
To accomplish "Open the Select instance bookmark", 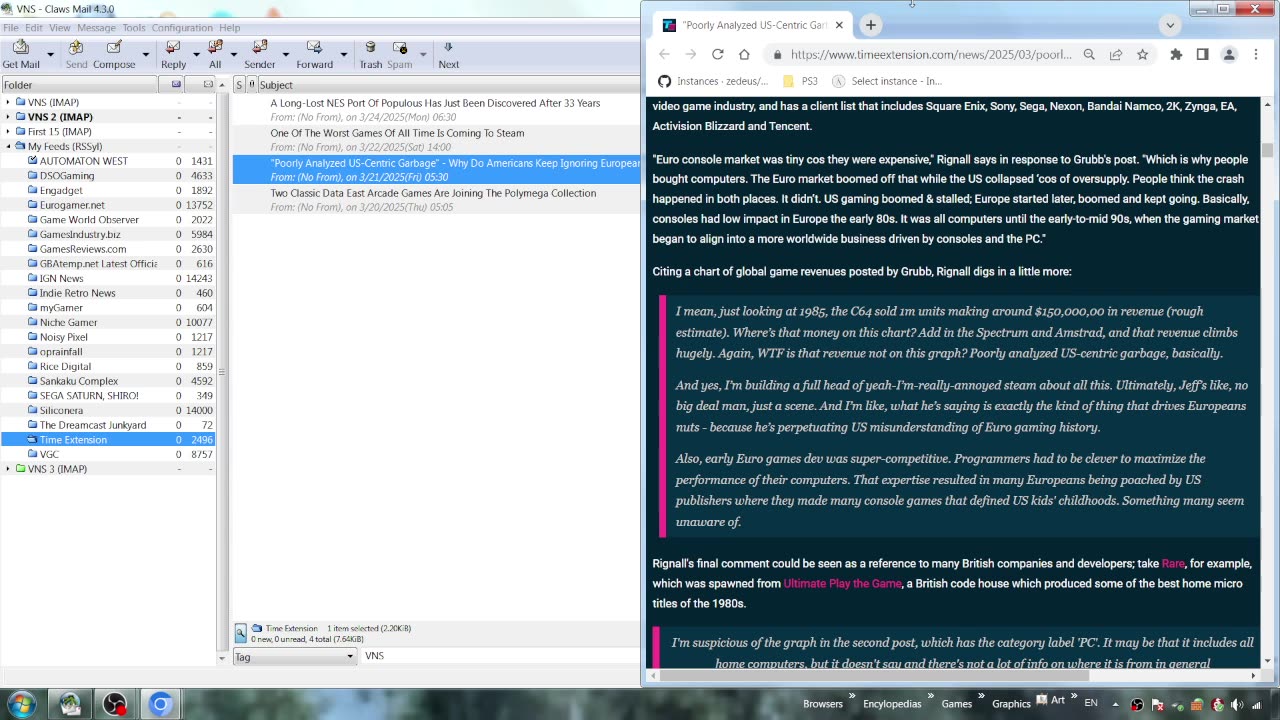I will (887, 81).
